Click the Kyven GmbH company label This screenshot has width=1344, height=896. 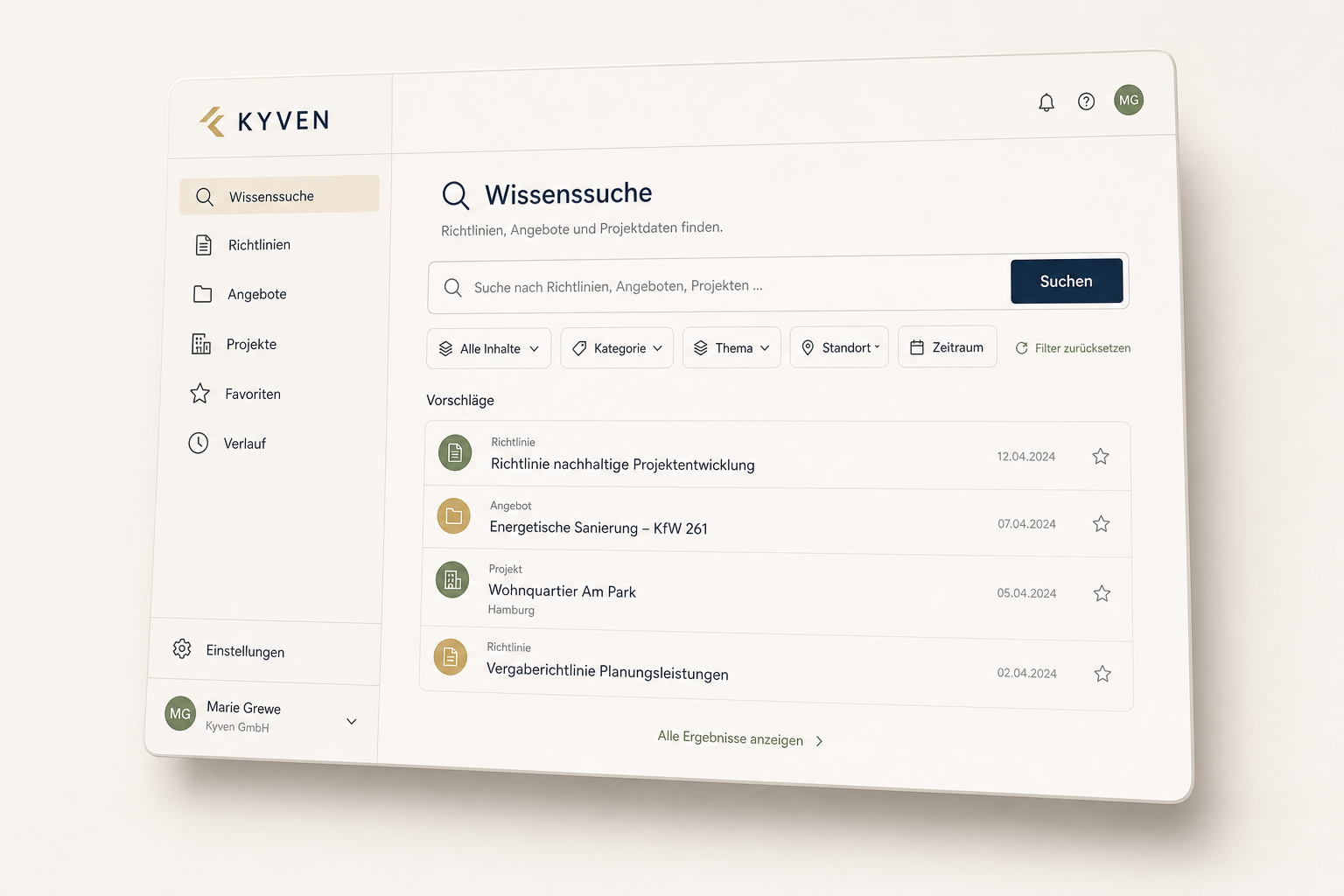pyautogui.click(x=237, y=726)
